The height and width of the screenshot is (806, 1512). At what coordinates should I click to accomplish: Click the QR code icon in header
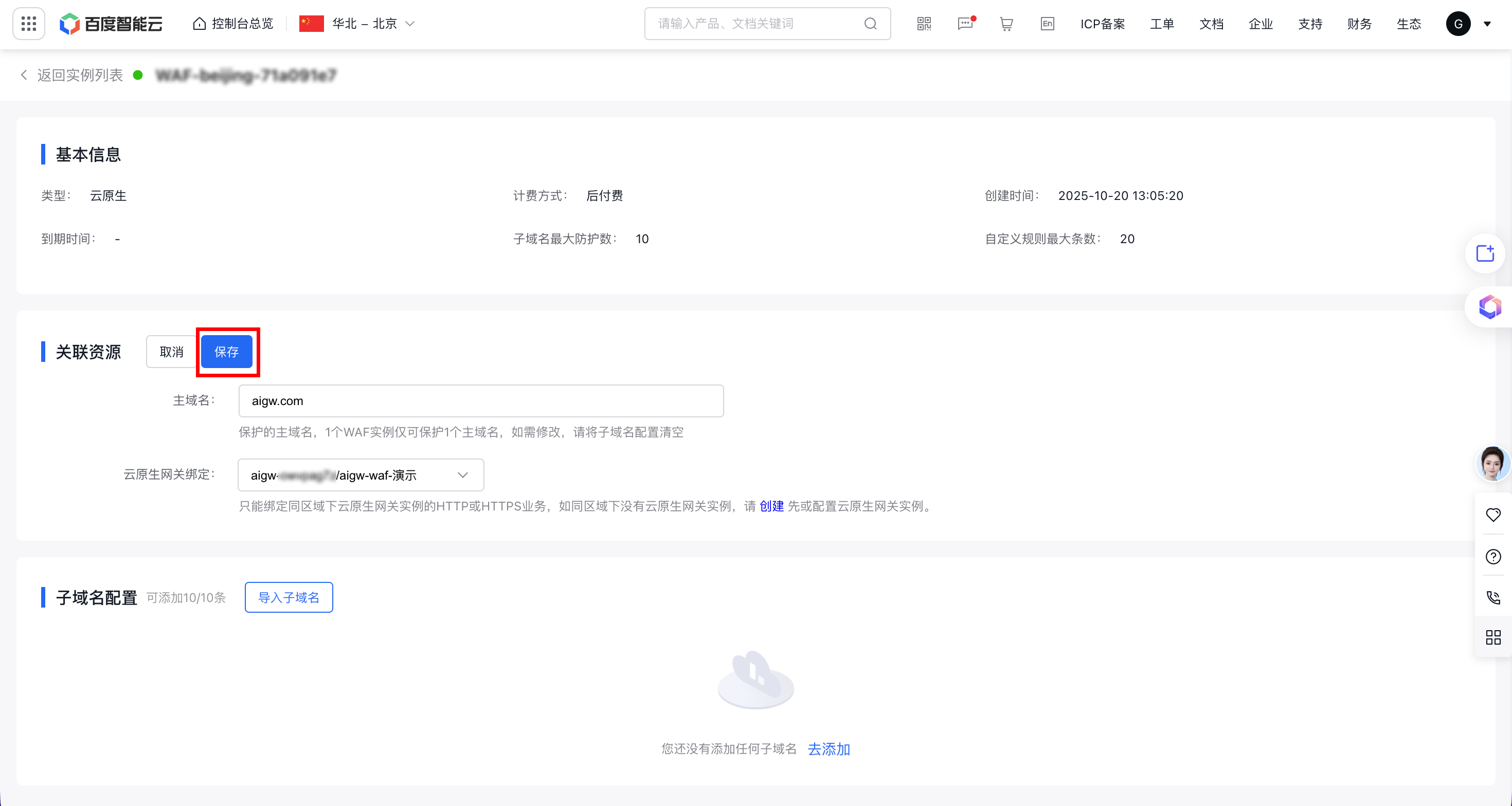click(924, 24)
